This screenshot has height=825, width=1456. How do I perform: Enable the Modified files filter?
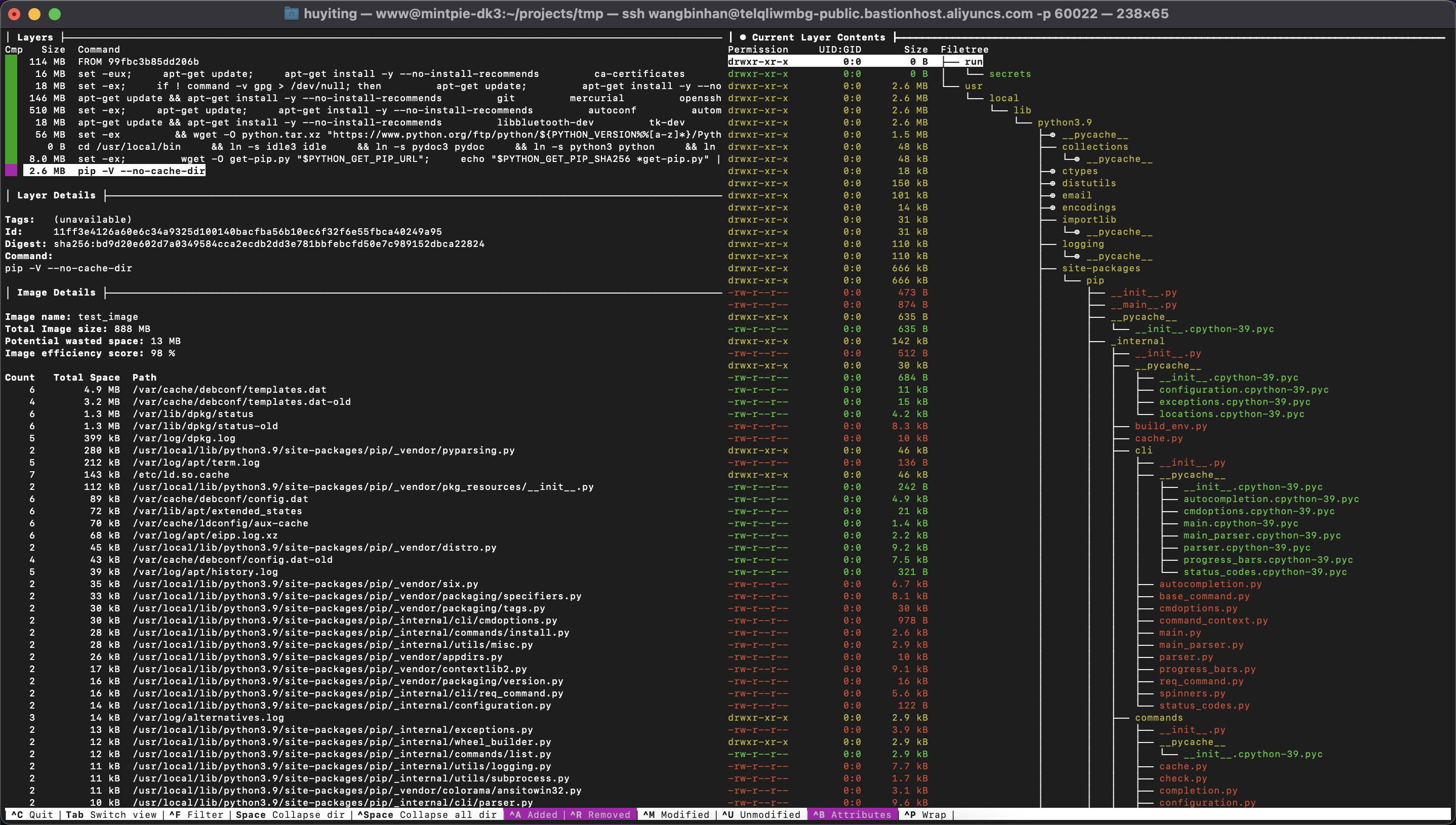tap(678, 815)
